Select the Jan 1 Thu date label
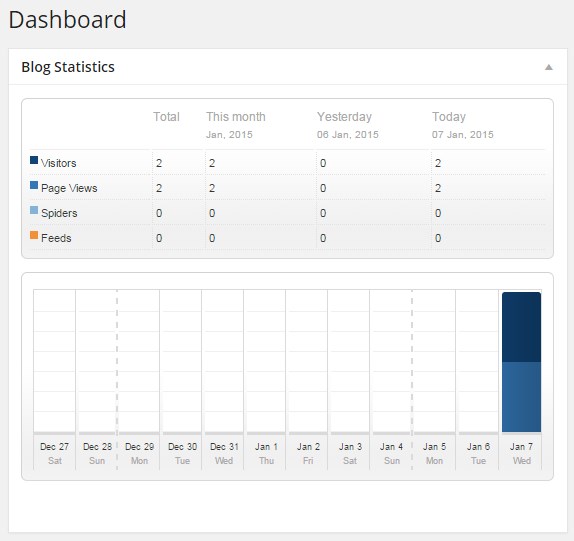 point(266,454)
